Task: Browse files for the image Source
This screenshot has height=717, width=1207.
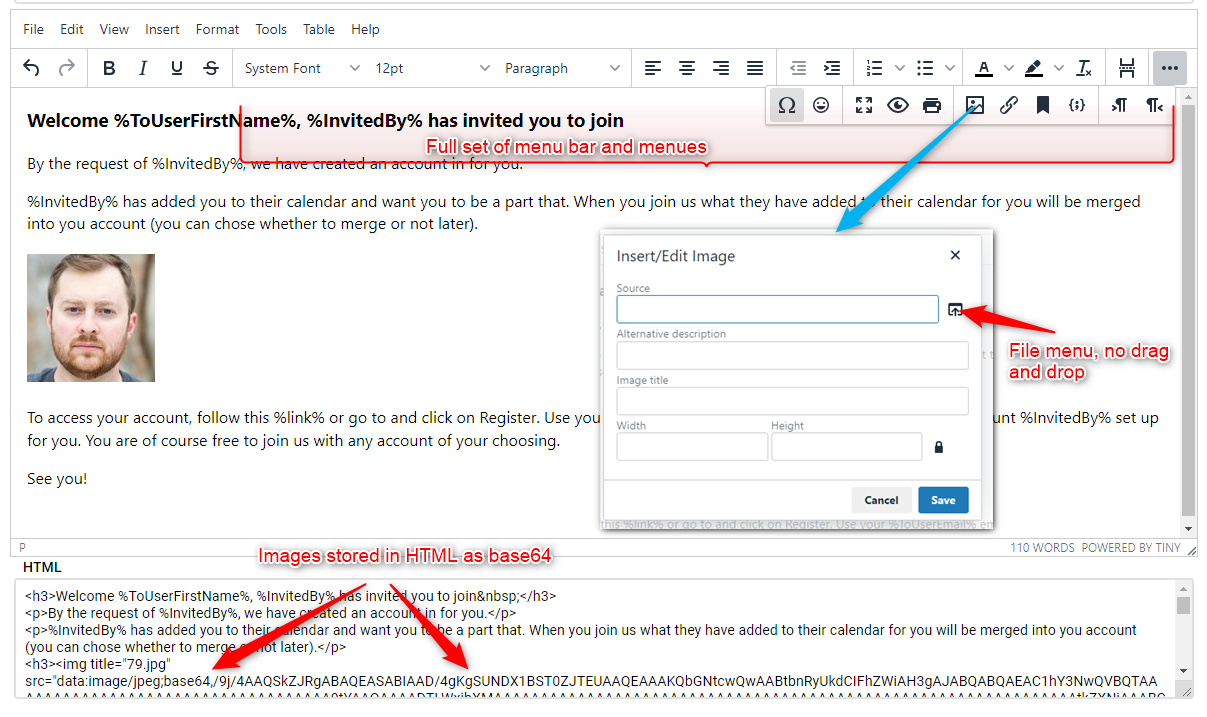Action: click(x=957, y=309)
